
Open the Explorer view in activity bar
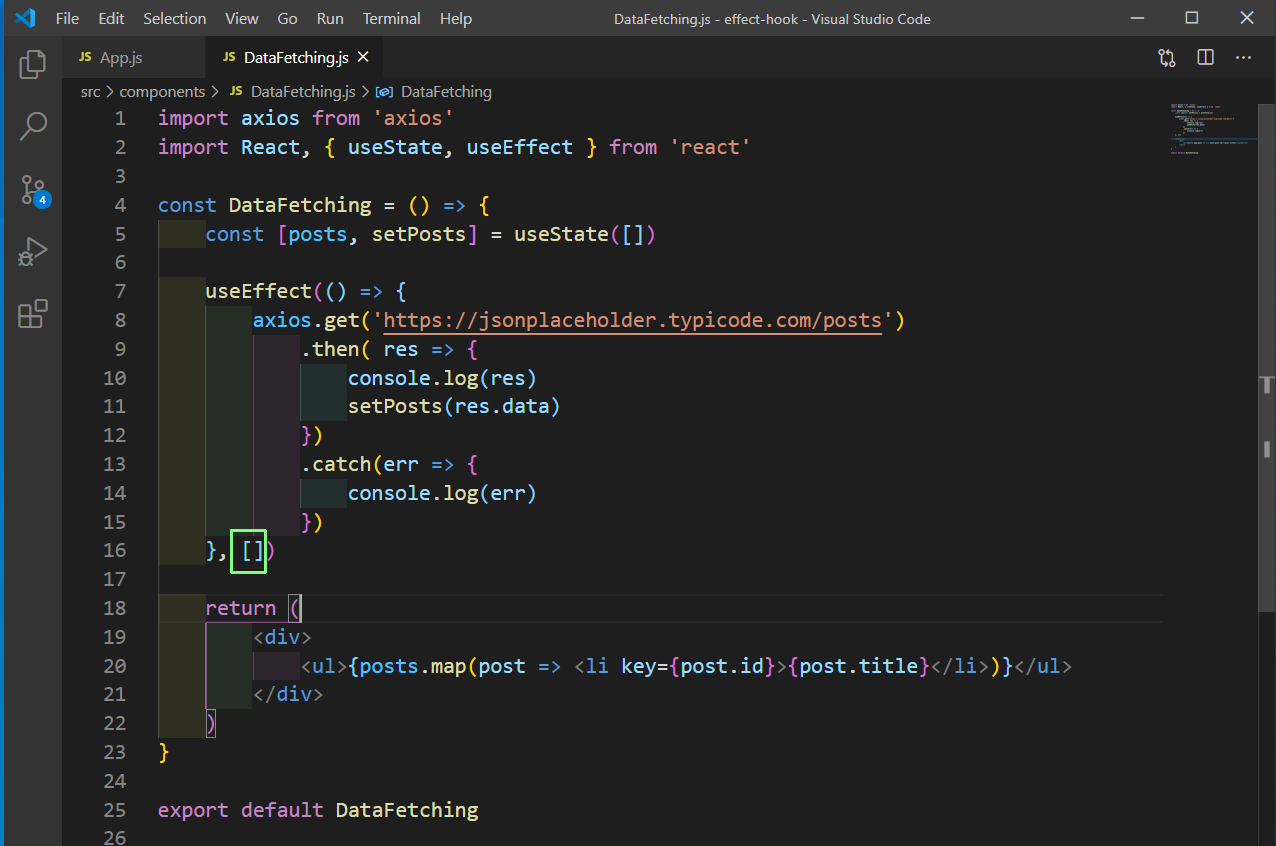point(33,64)
